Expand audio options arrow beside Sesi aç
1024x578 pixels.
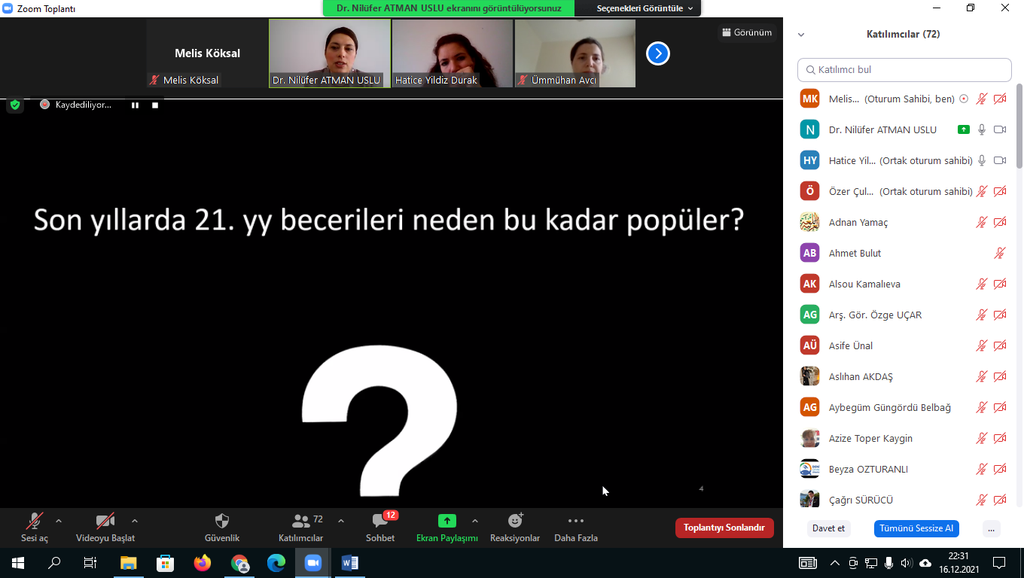click(x=58, y=521)
